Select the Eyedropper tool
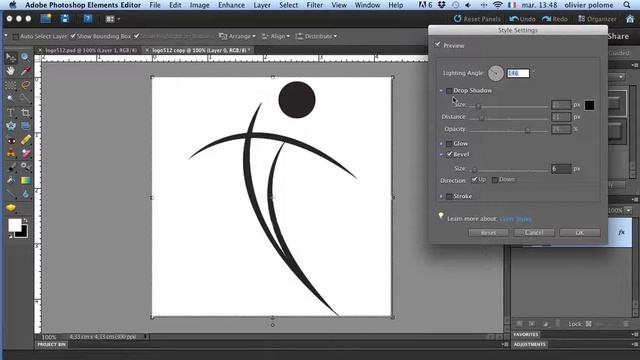Image resolution: width=640 pixels, height=360 pixels. click(x=25, y=71)
